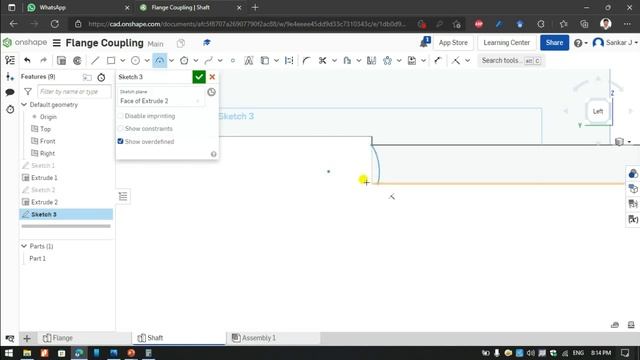The width and height of the screenshot is (640, 360).
Task: Click the Insert new feature icon
Action: (x=10, y=77)
